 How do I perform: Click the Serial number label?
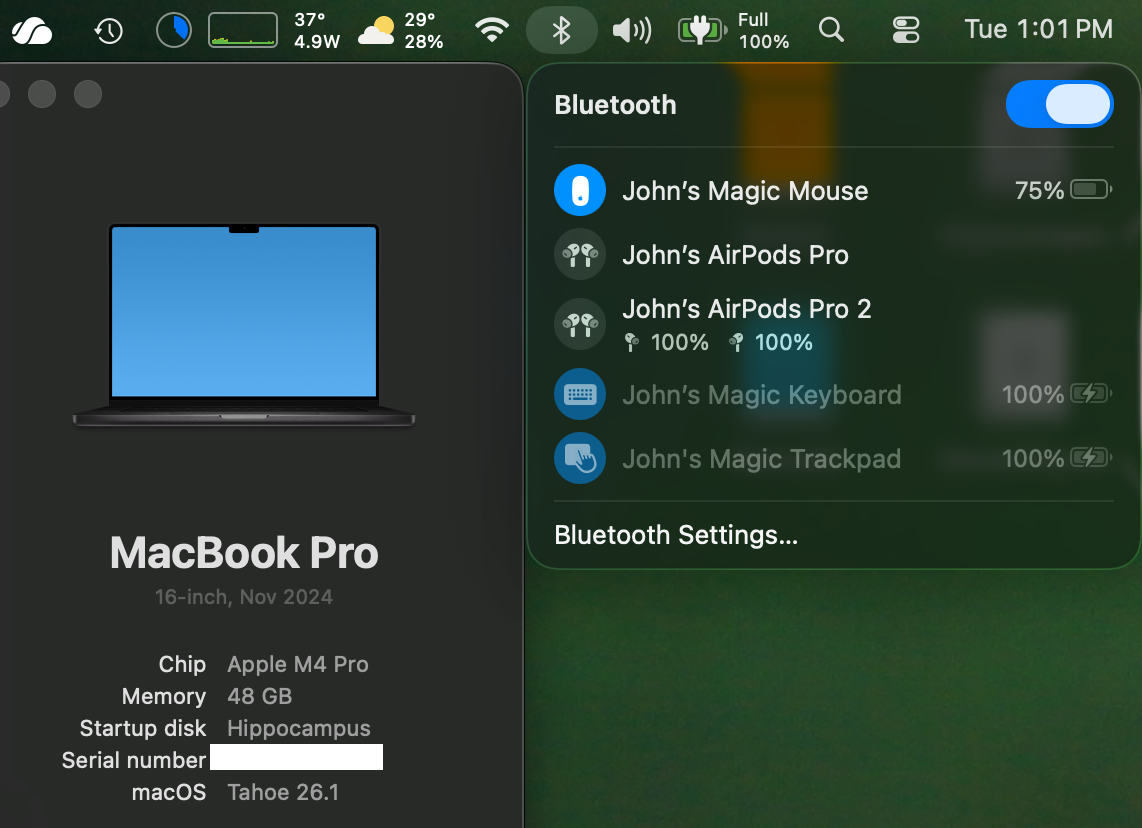(134, 760)
